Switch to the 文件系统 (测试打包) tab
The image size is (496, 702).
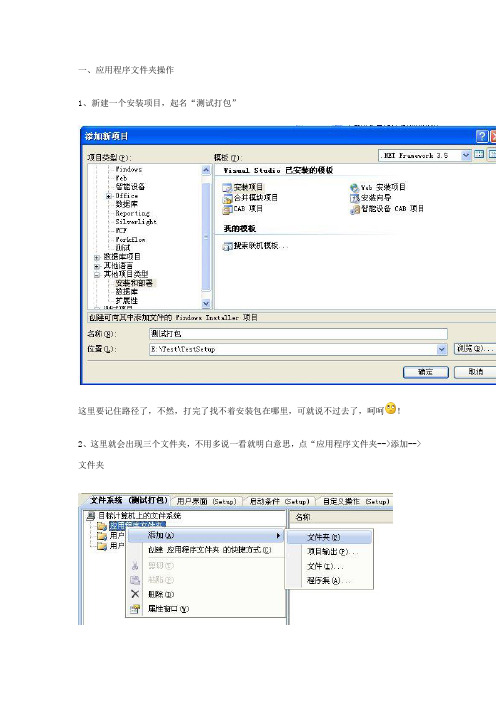[x=128, y=500]
